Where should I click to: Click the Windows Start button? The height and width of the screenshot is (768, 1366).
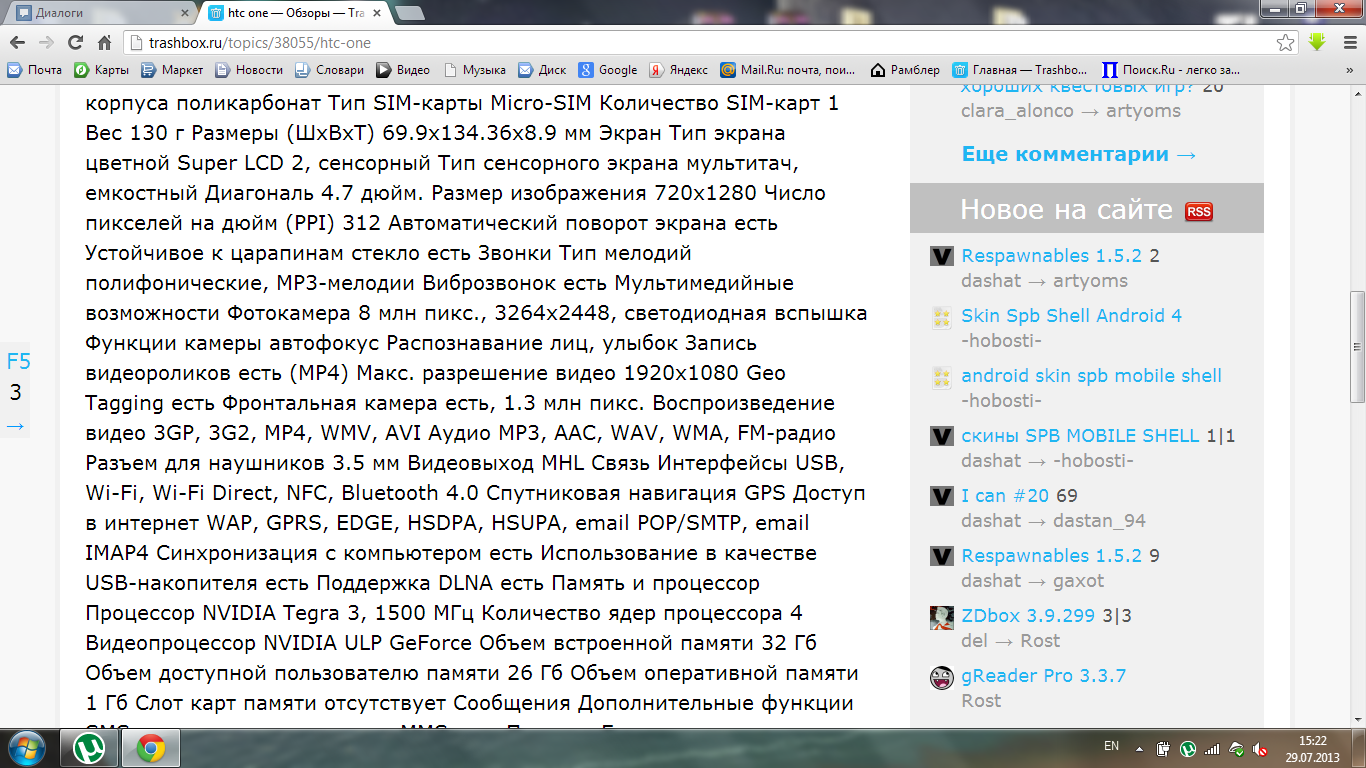(x=27, y=747)
